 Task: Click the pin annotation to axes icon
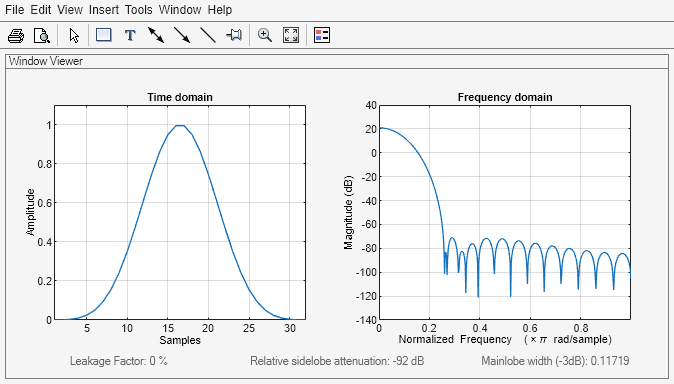(234, 35)
